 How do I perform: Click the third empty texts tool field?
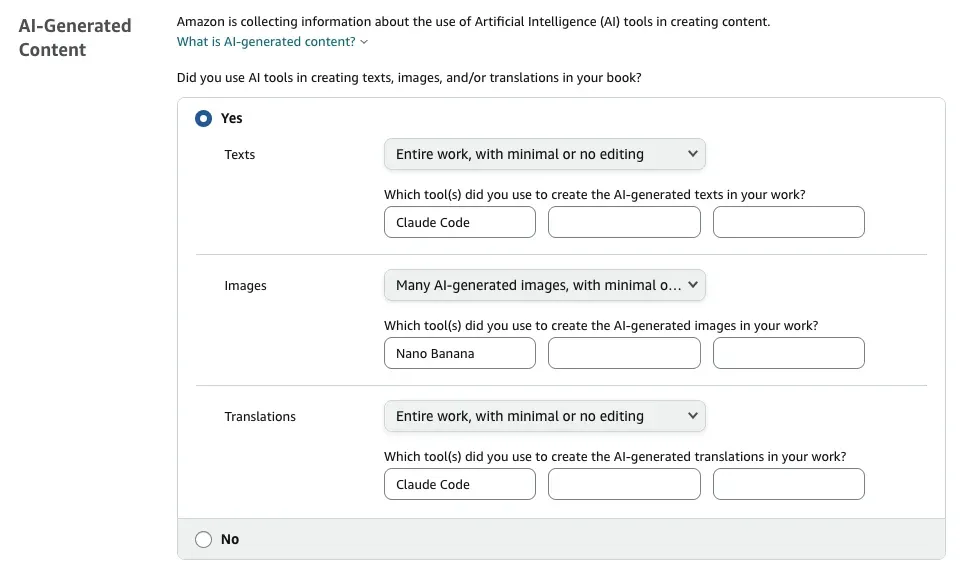click(788, 222)
